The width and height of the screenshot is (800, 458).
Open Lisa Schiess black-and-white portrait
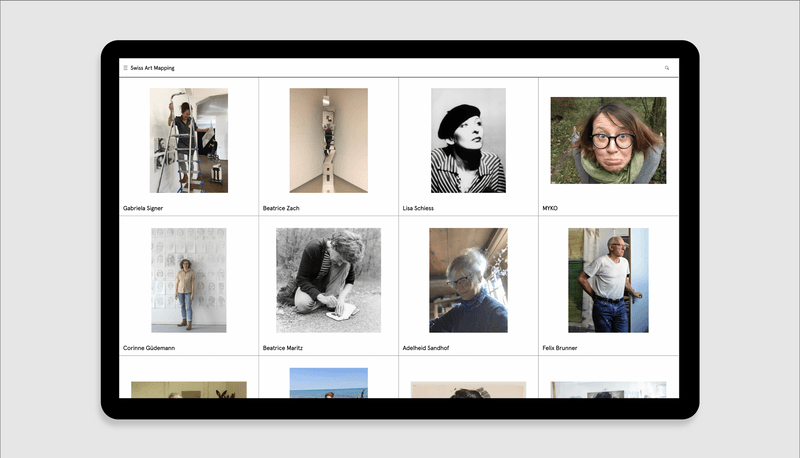coord(468,140)
